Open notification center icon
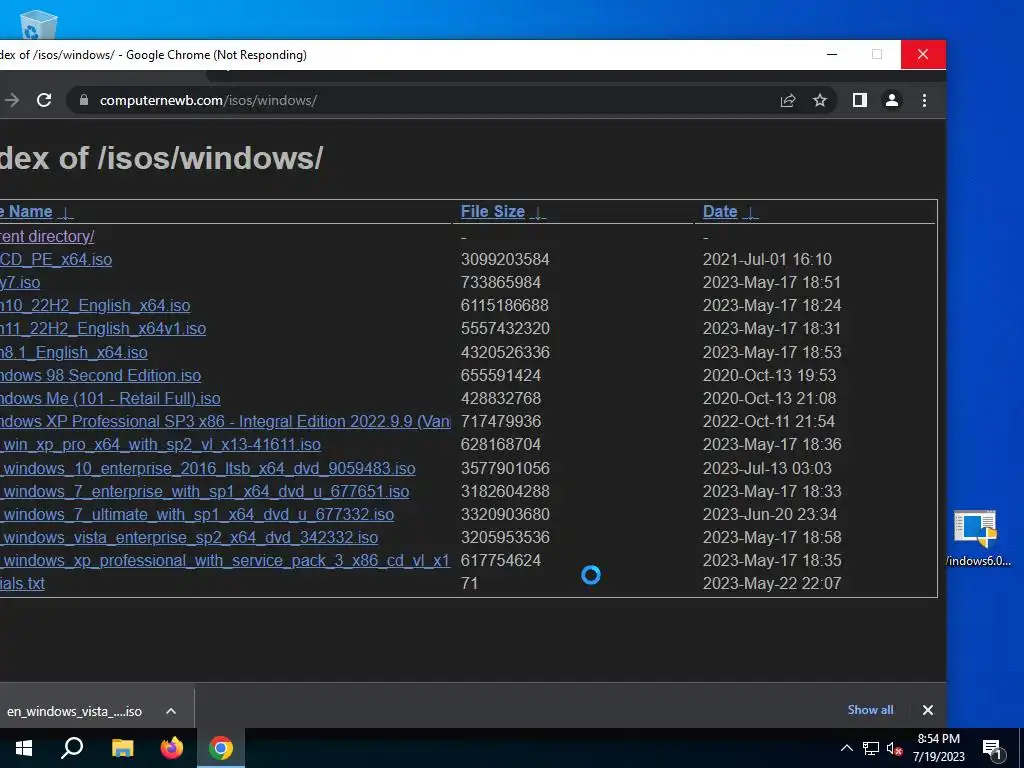Viewport: 1024px width, 768px height. pos(992,749)
